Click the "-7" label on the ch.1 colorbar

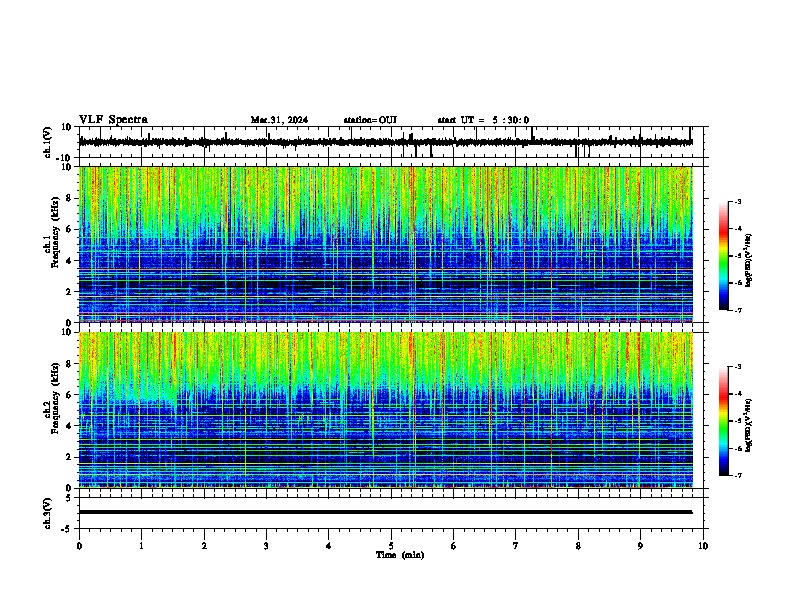738,311
